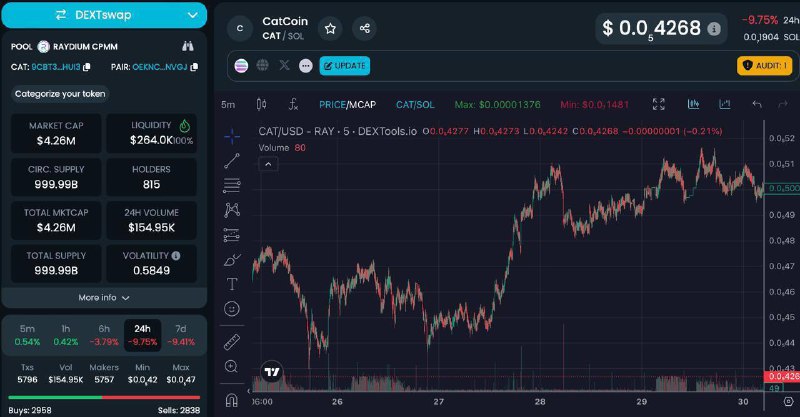Click the UPDATE button
The height and width of the screenshot is (417, 800).
[345, 66]
